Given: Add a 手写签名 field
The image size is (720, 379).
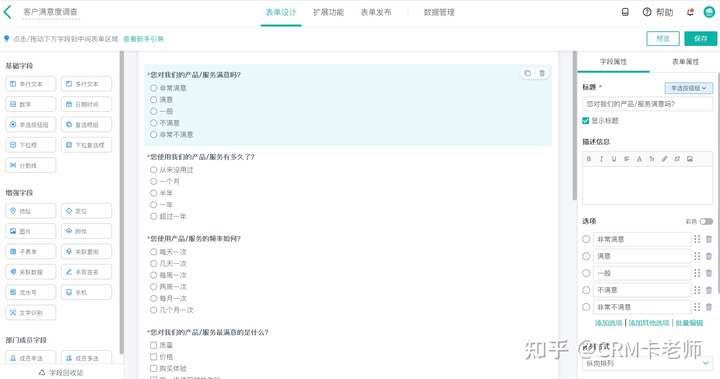Looking at the screenshot, I should (86, 272).
